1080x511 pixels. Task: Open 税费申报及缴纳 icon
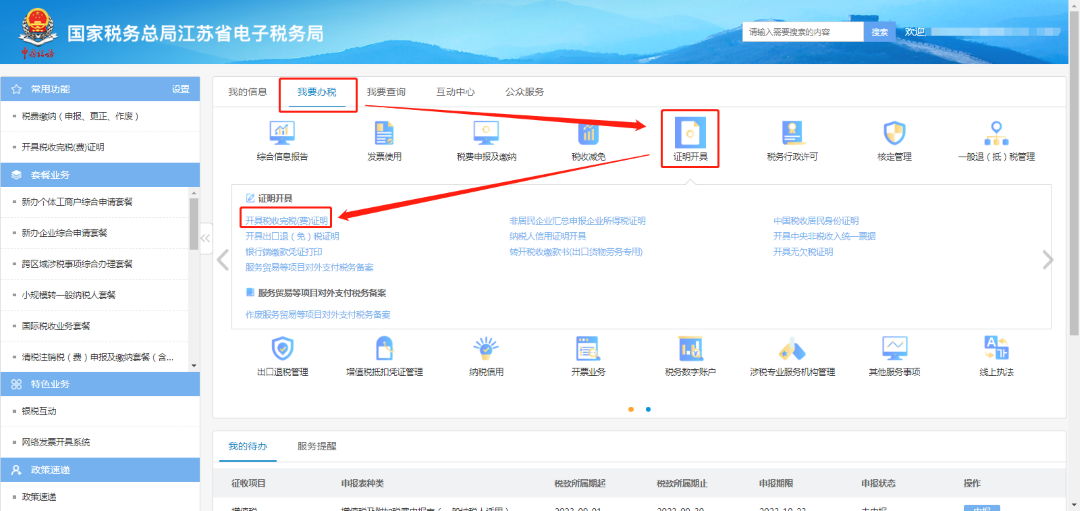point(486,133)
